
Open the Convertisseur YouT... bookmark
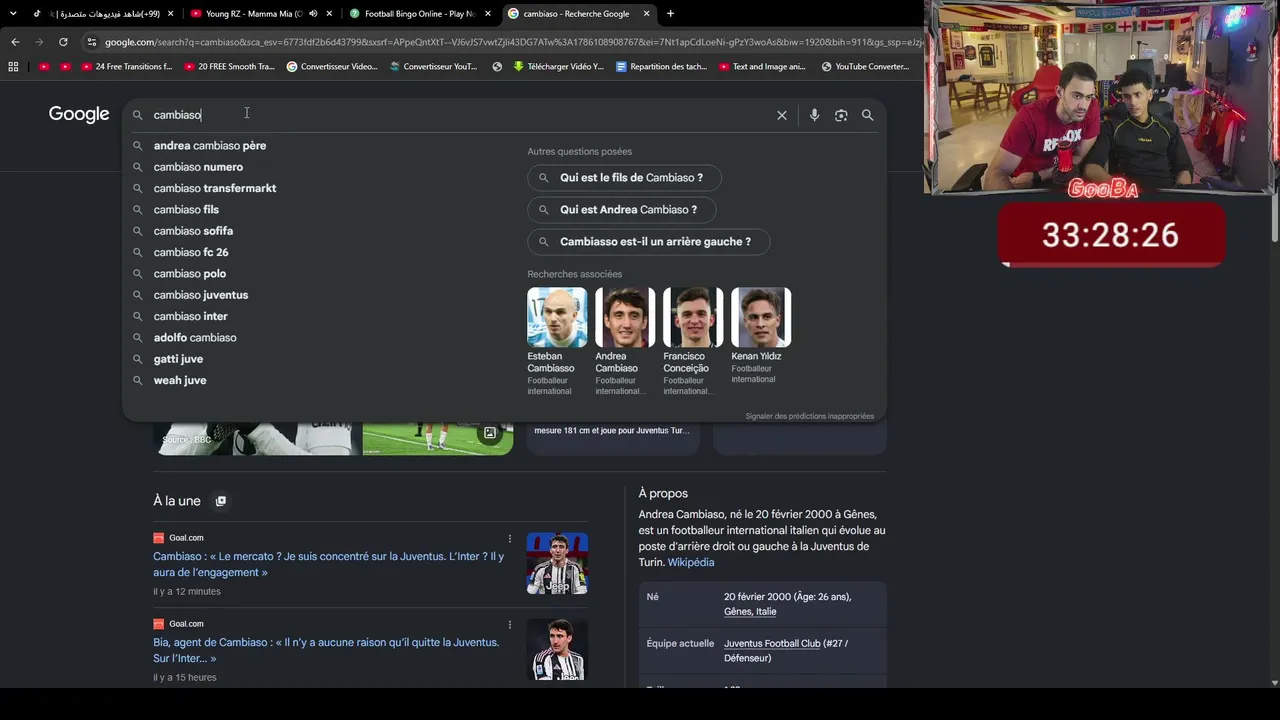[x=434, y=67]
